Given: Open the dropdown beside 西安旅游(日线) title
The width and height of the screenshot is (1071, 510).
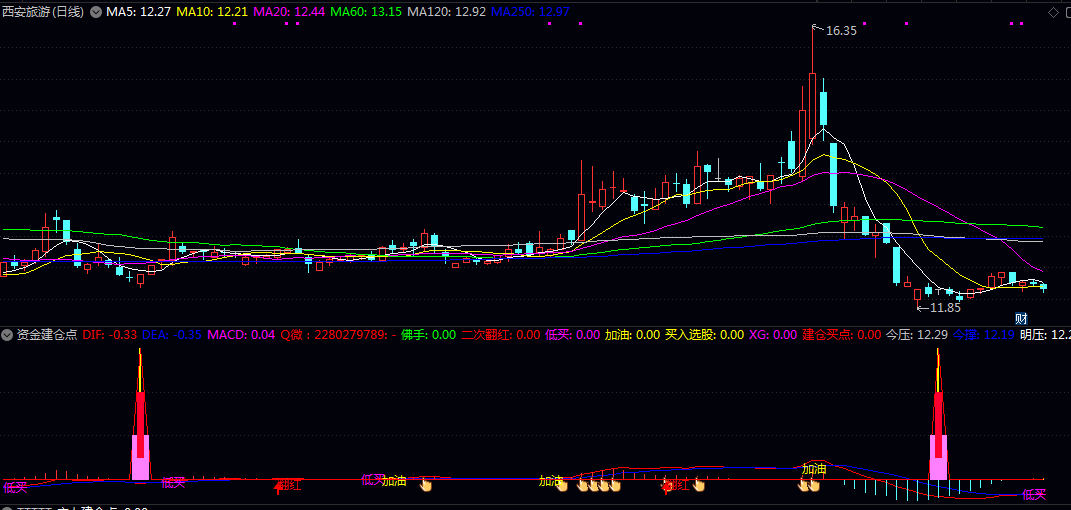Looking at the screenshot, I should coord(96,12).
